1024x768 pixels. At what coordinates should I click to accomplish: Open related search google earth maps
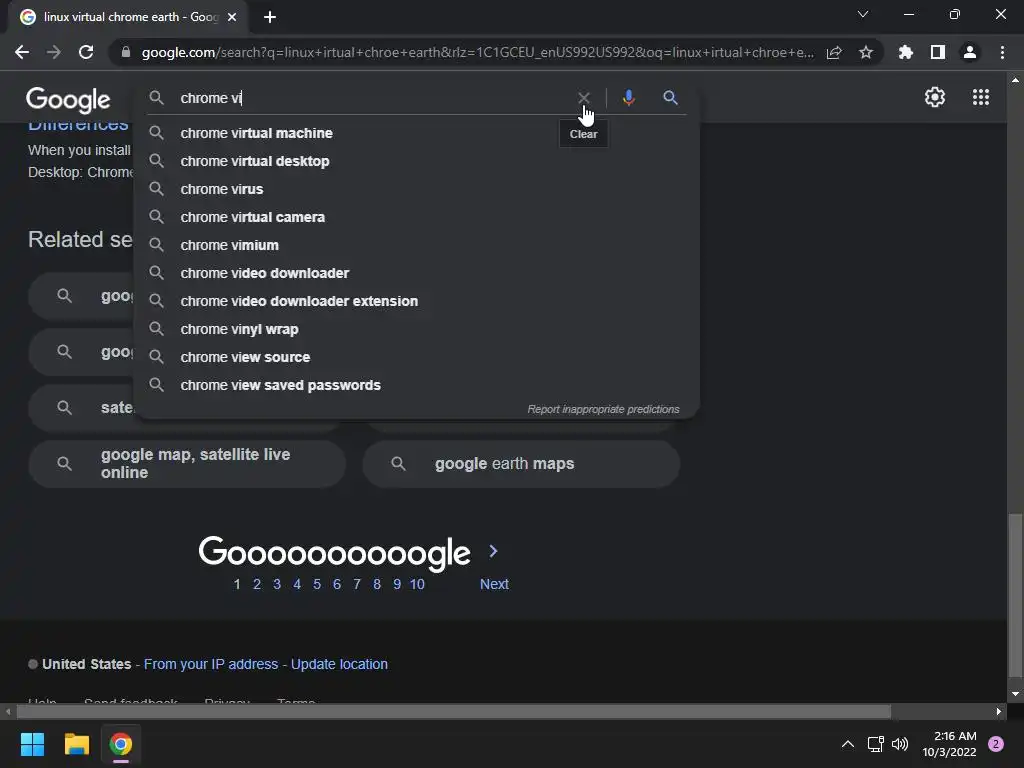pyautogui.click(x=521, y=464)
